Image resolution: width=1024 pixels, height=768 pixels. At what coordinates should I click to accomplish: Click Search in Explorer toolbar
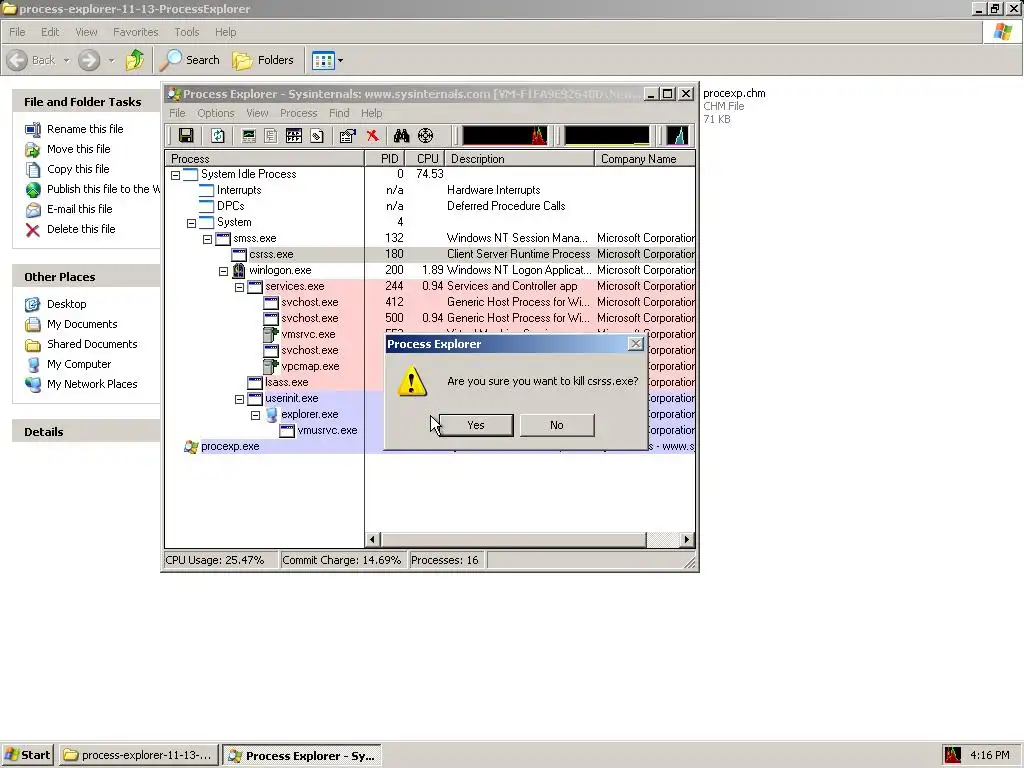point(190,60)
